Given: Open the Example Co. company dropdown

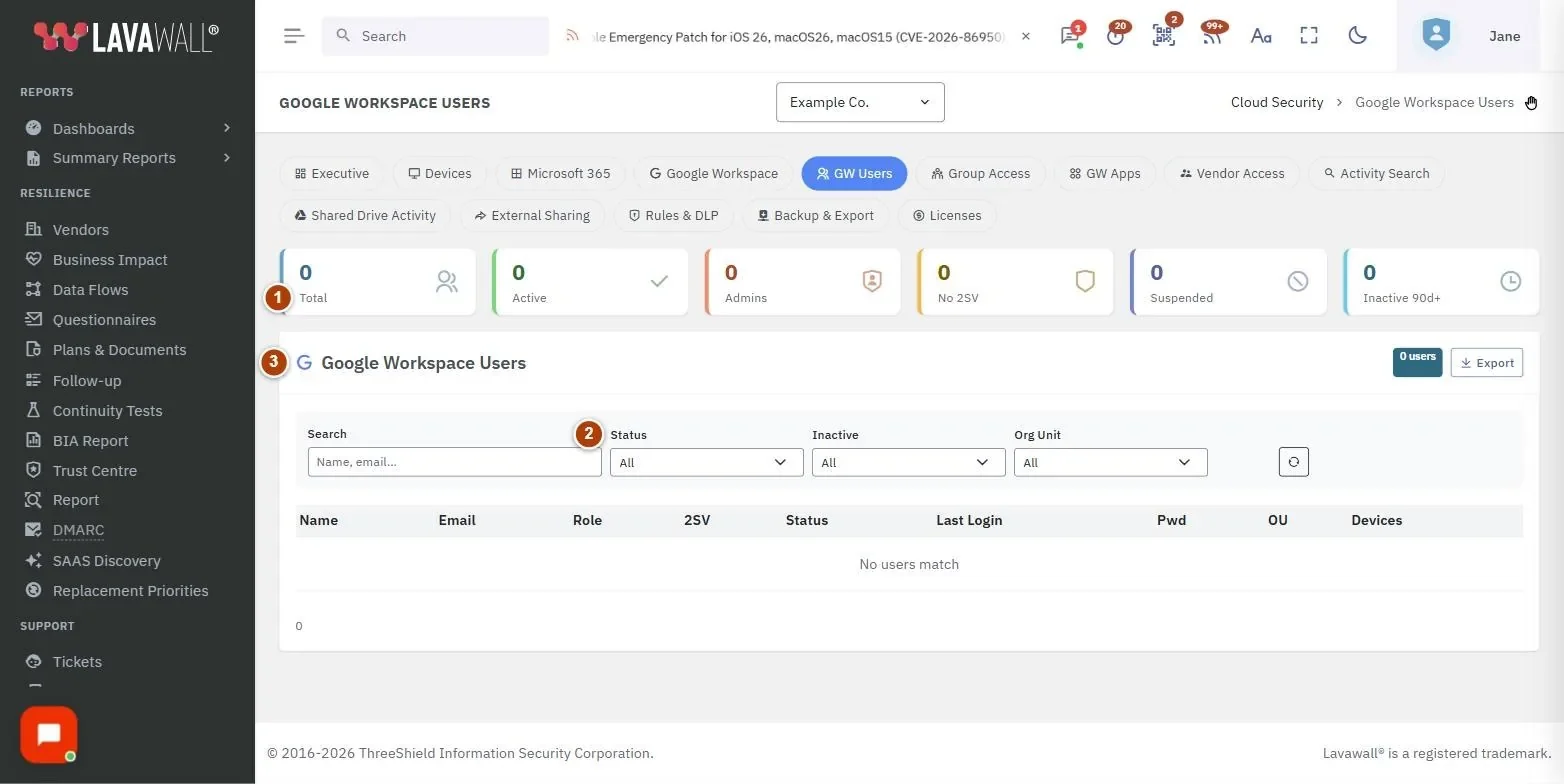Looking at the screenshot, I should (860, 102).
